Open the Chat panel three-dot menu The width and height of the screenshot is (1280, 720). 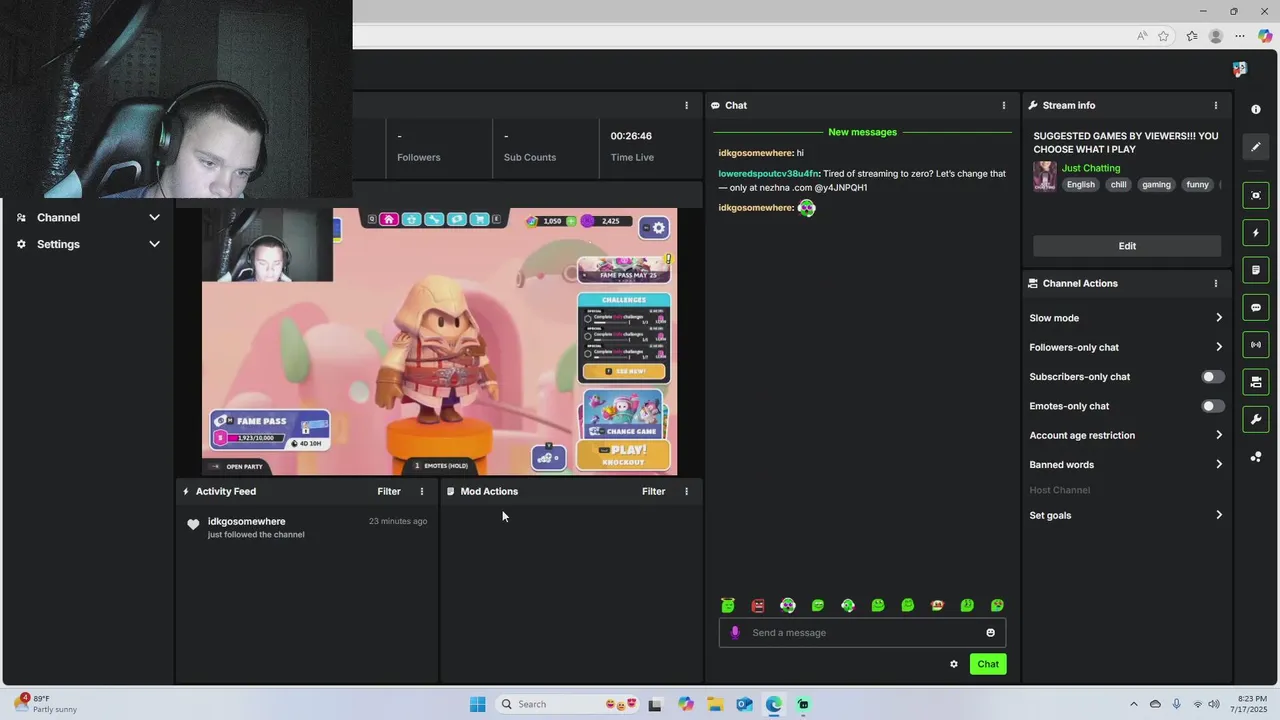pyautogui.click(x=1004, y=105)
